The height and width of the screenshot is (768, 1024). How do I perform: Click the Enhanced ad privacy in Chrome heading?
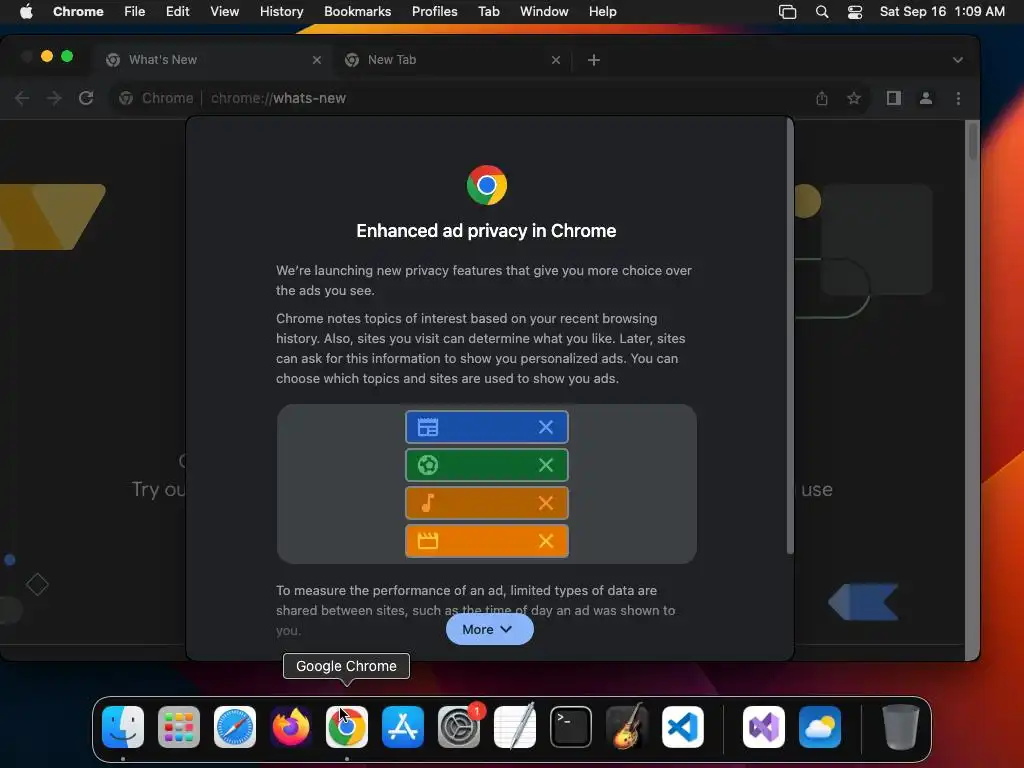point(487,231)
